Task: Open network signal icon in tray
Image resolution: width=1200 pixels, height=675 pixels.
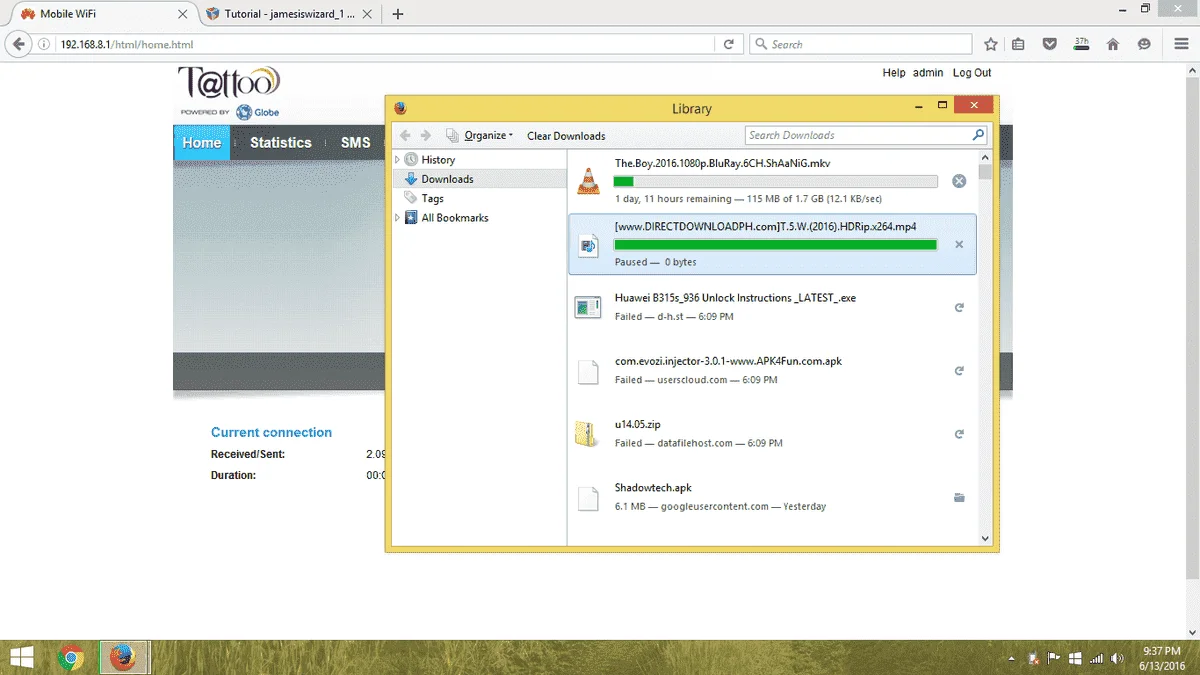Action: 1096,658
